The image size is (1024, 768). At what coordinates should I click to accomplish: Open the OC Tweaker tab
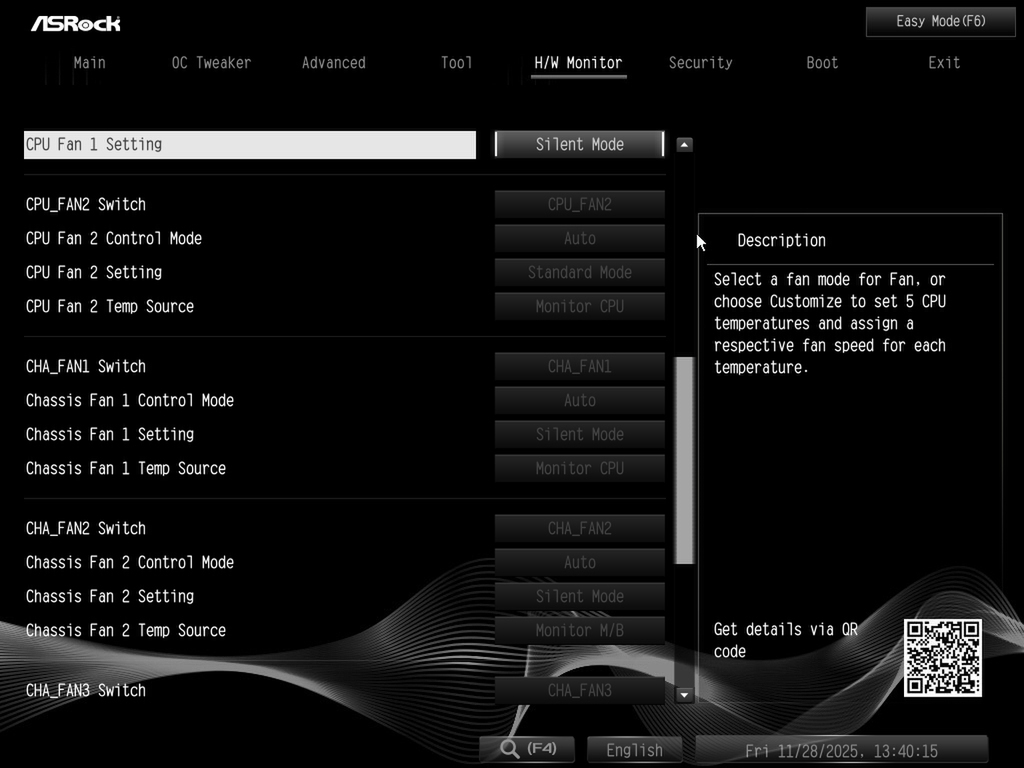click(x=211, y=63)
